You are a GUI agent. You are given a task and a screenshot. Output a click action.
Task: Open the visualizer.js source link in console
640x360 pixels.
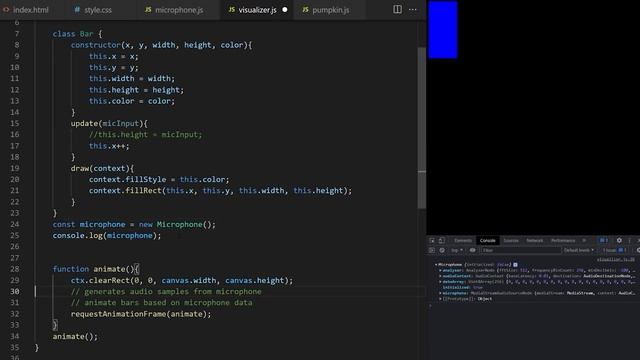[x=616, y=260]
